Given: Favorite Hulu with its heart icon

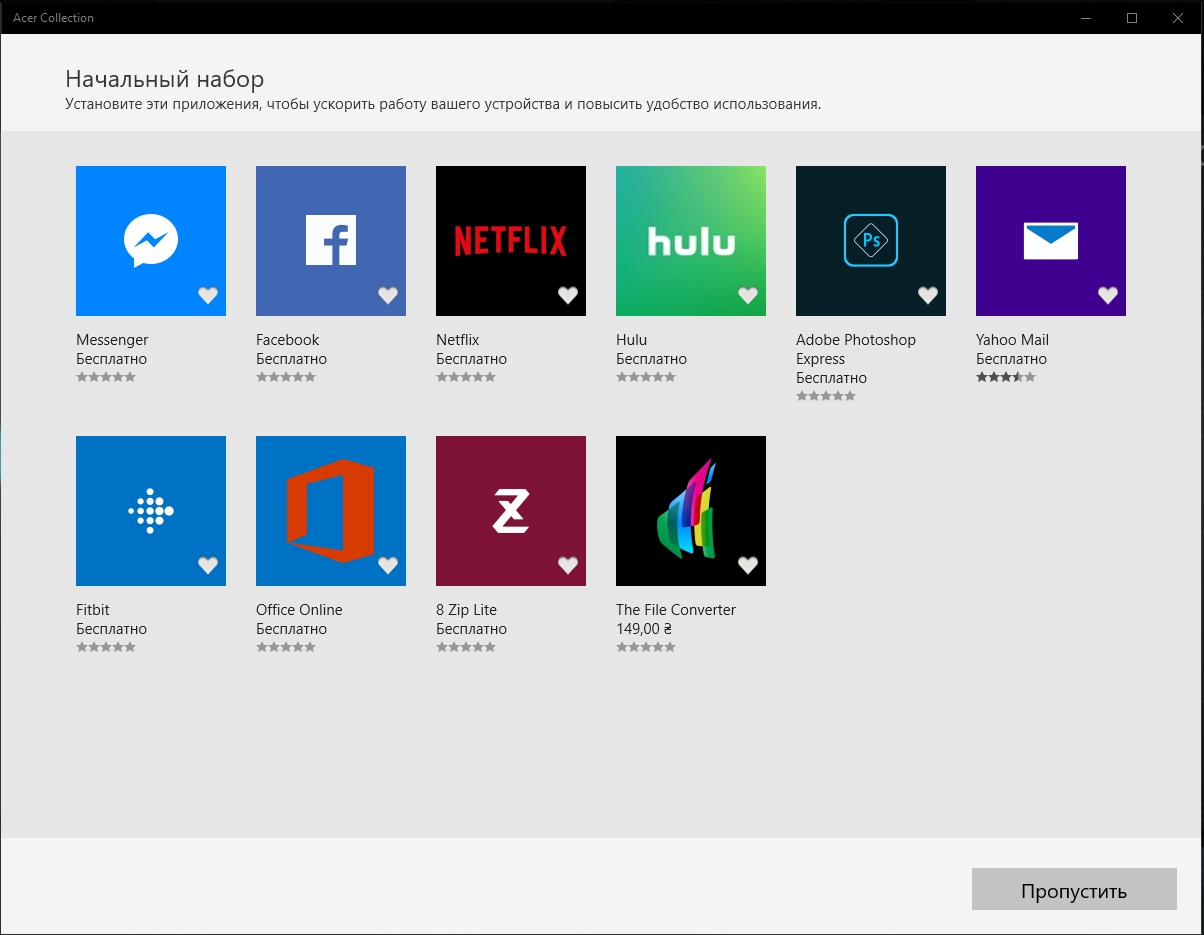Looking at the screenshot, I should (748, 295).
